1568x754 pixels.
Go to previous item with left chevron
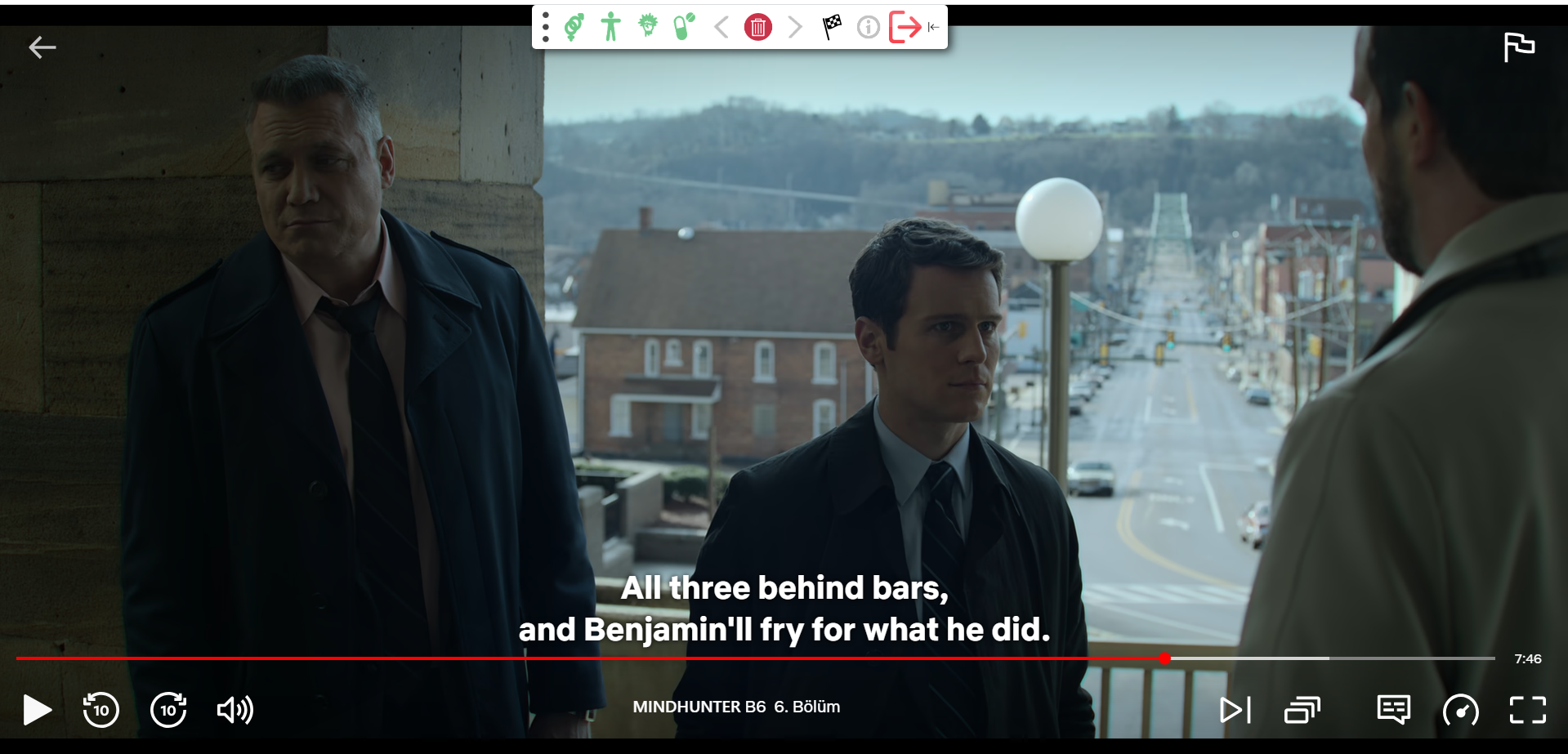(x=721, y=28)
